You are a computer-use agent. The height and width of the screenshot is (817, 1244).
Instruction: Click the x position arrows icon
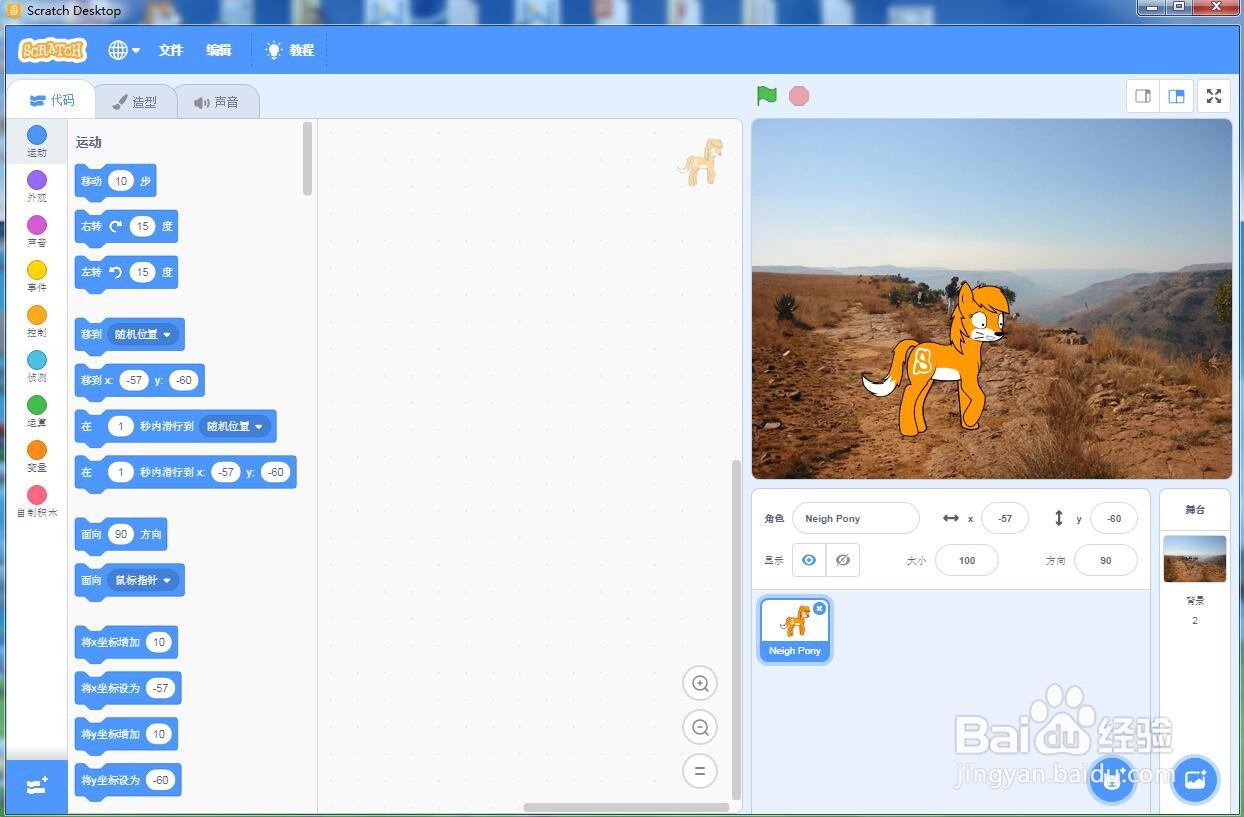tap(951, 518)
